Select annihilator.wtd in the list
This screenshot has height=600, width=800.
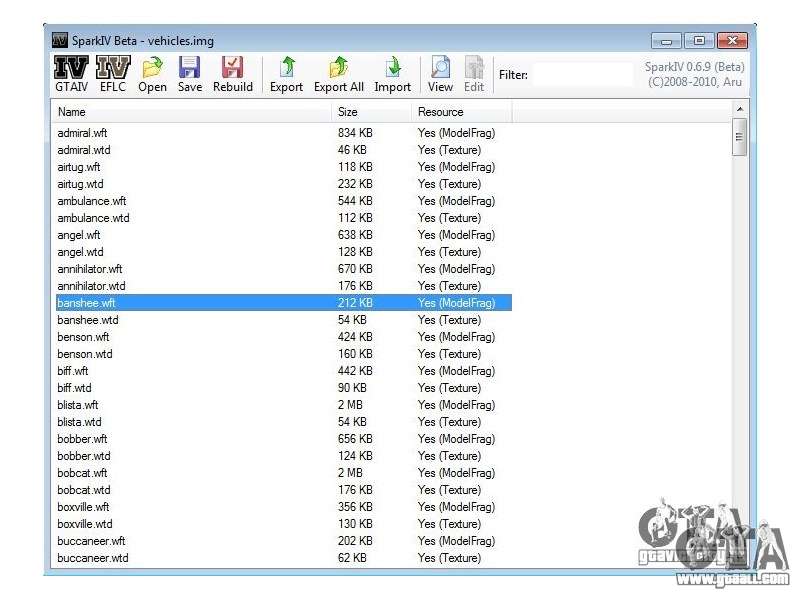tap(91, 286)
